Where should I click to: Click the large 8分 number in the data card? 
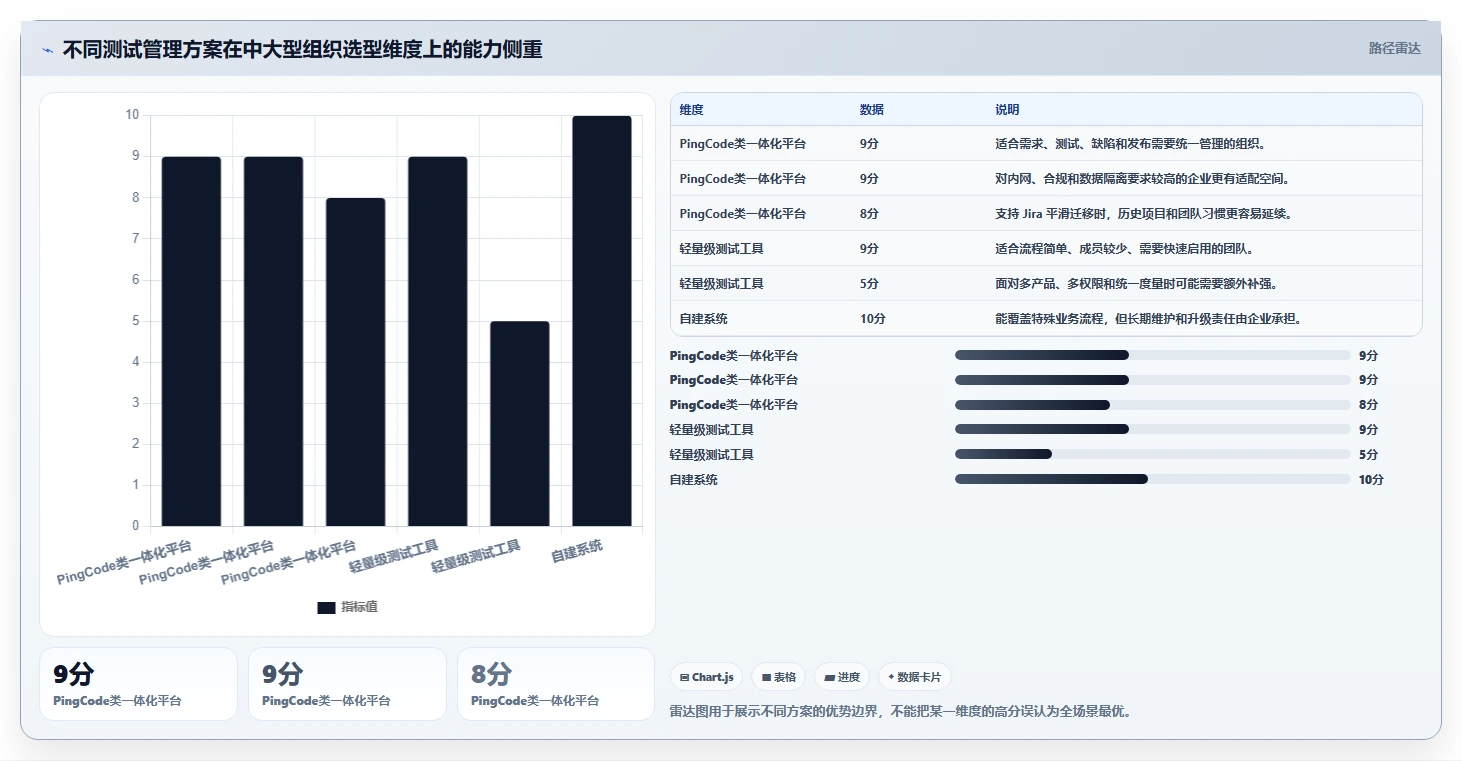pos(491,673)
